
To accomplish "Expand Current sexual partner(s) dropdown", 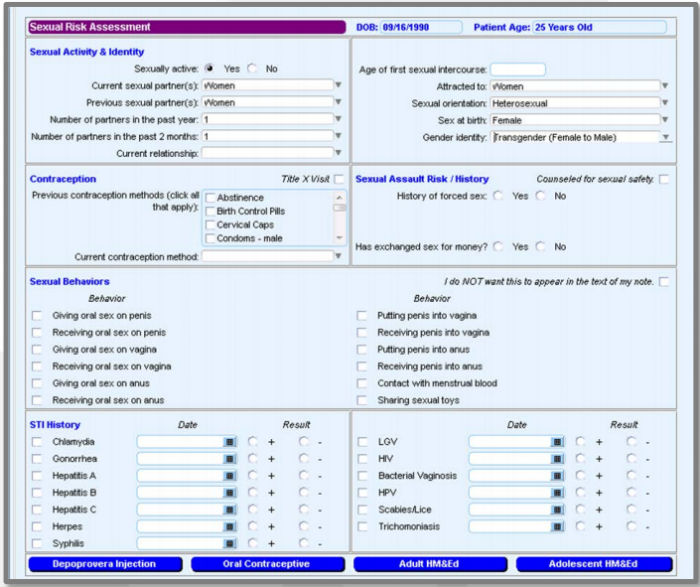I will click(x=338, y=85).
